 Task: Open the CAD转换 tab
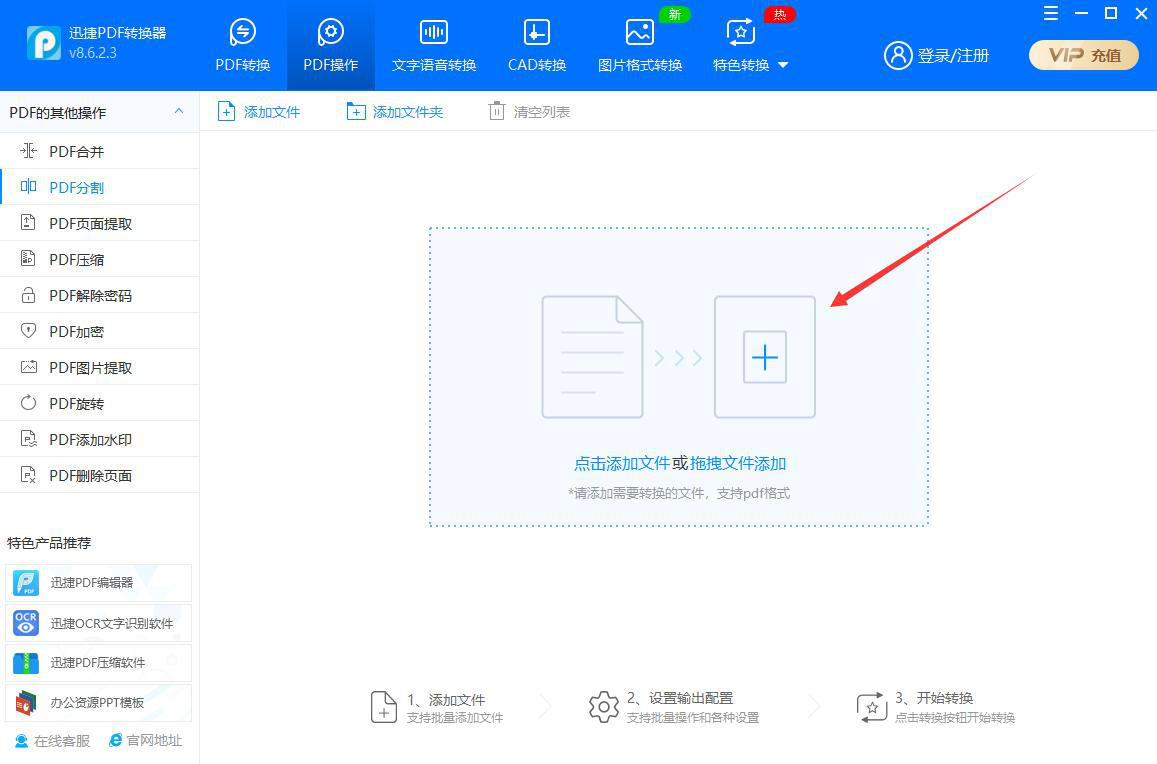click(536, 46)
